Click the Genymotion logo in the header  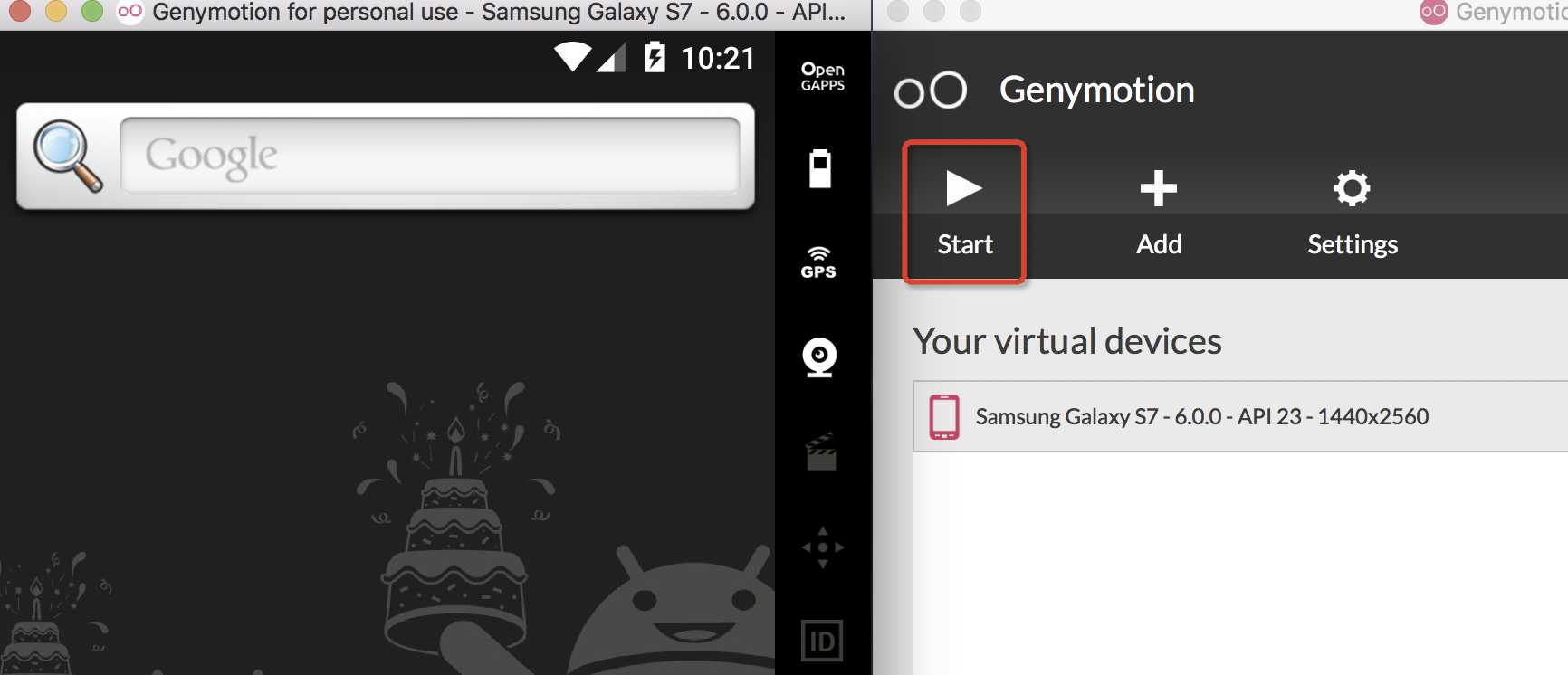[x=931, y=90]
